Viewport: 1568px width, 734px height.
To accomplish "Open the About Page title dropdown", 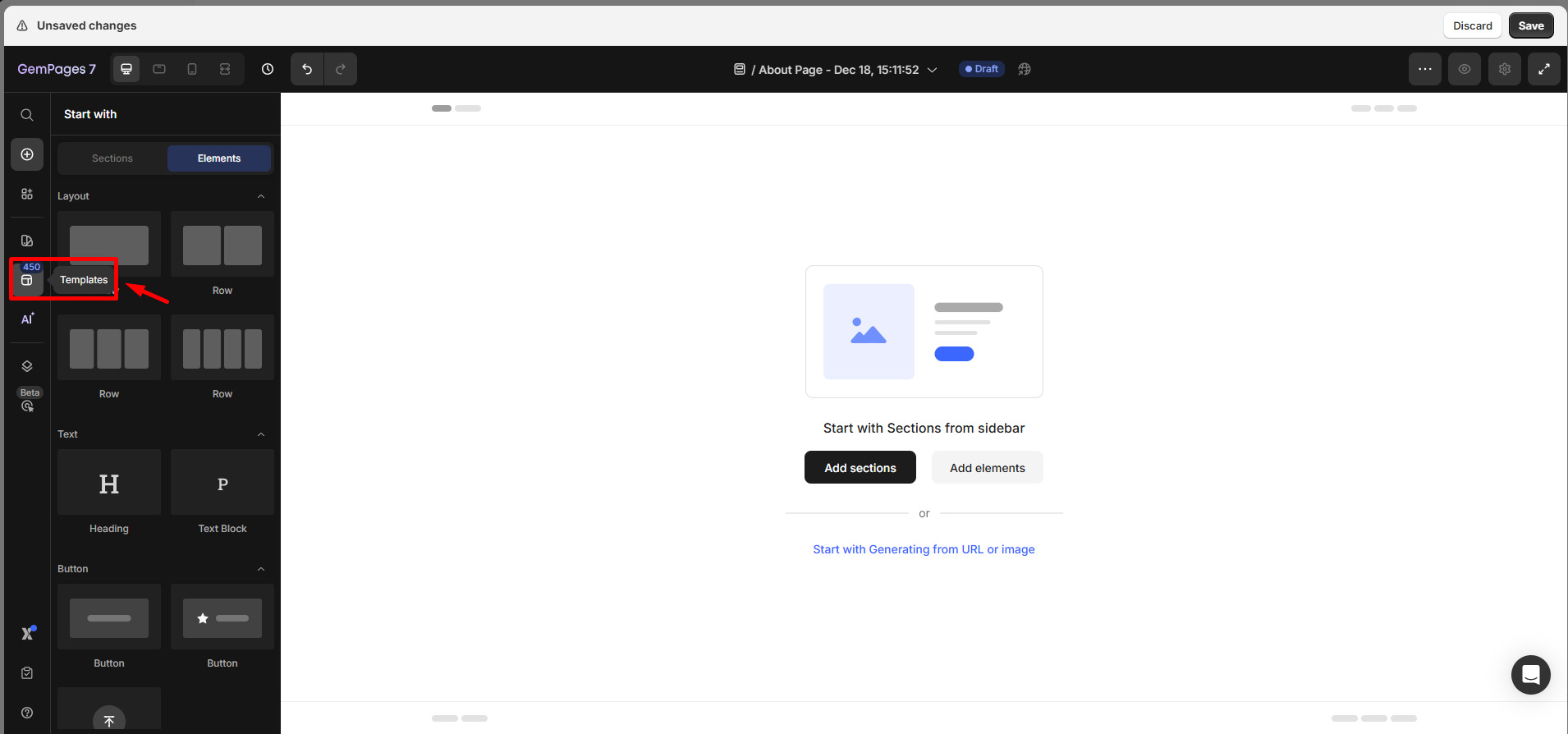I will click(x=932, y=70).
